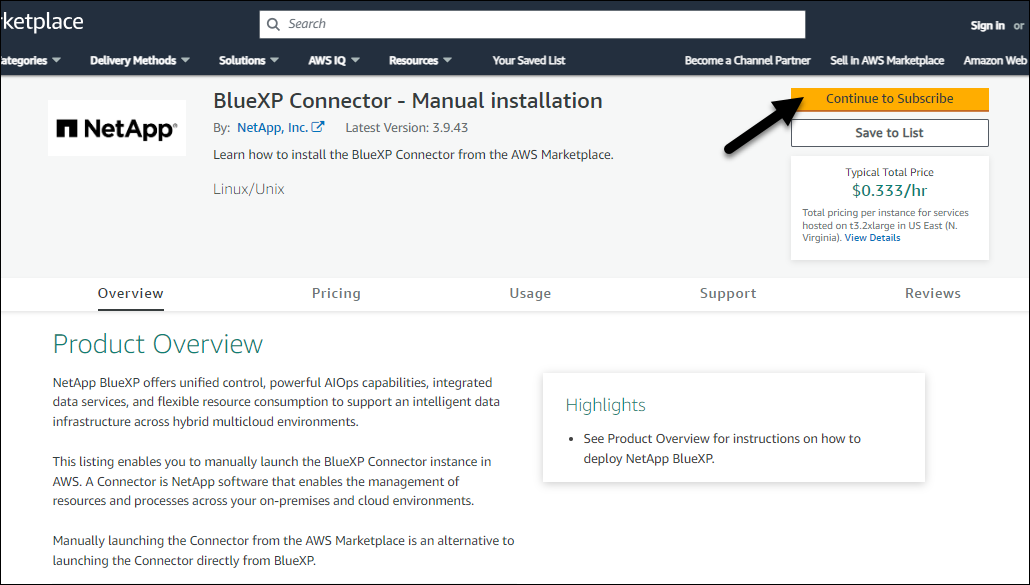Click the NetApp logo thumbnail
The image size is (1030, 585).
point(117,128)
